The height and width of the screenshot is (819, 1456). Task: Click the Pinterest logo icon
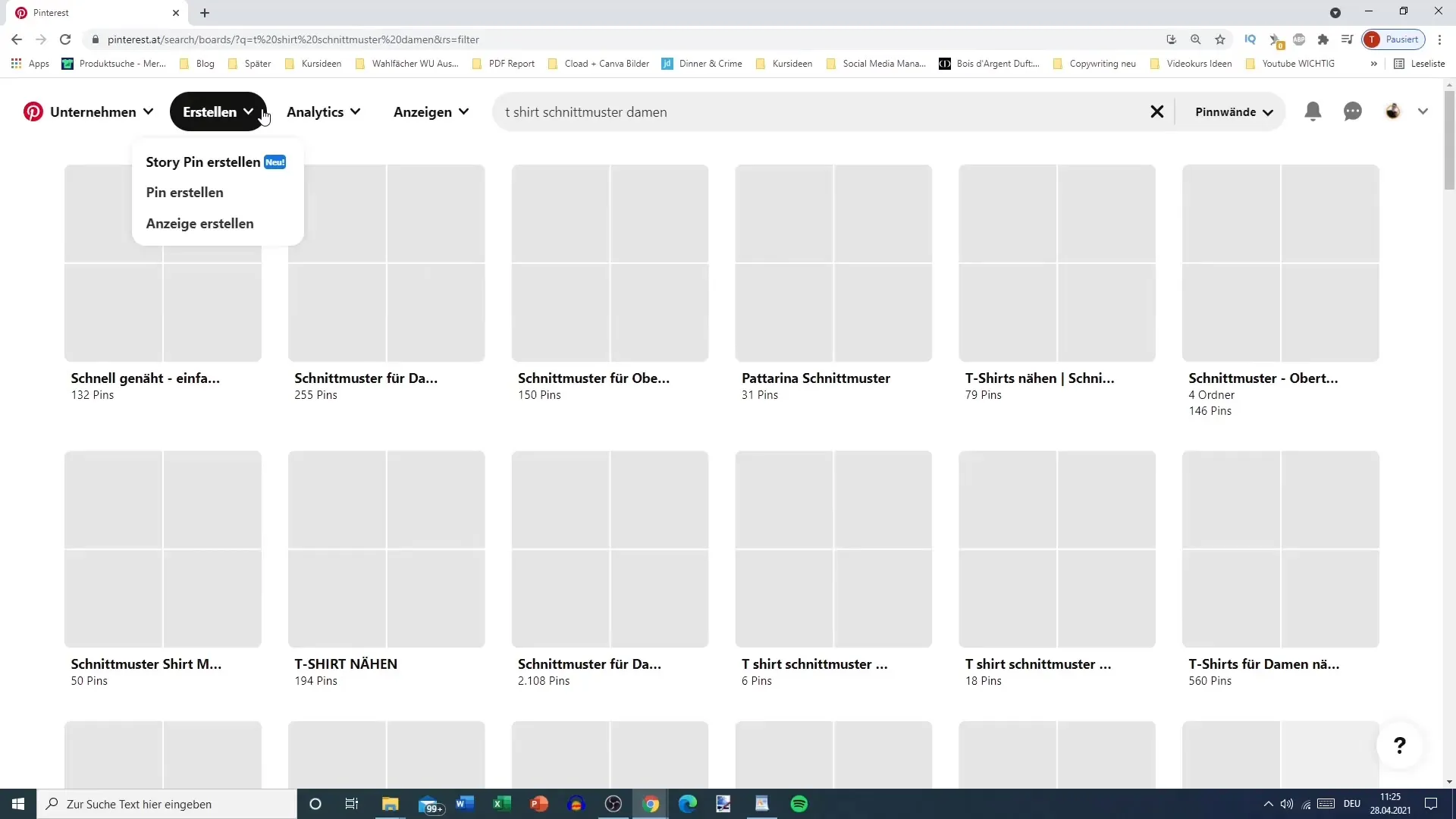(33, 111)
